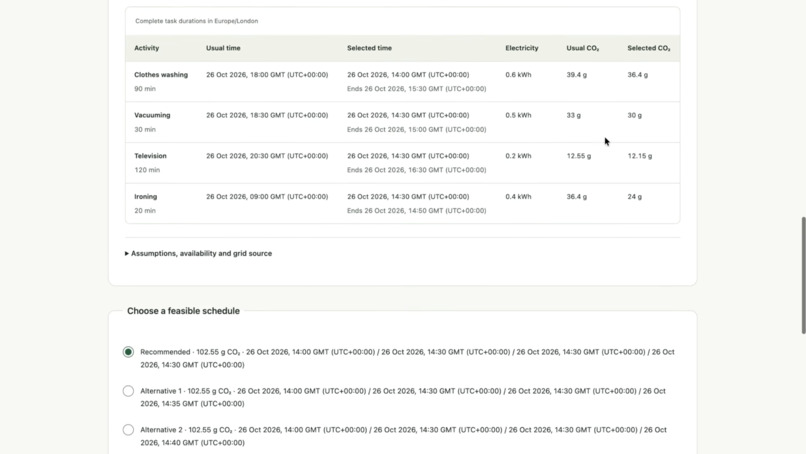Screen dimensions: 806x454
Task: Click the Ends 26 Oct 2026, 14:50 text
Action: pos(416,210)
